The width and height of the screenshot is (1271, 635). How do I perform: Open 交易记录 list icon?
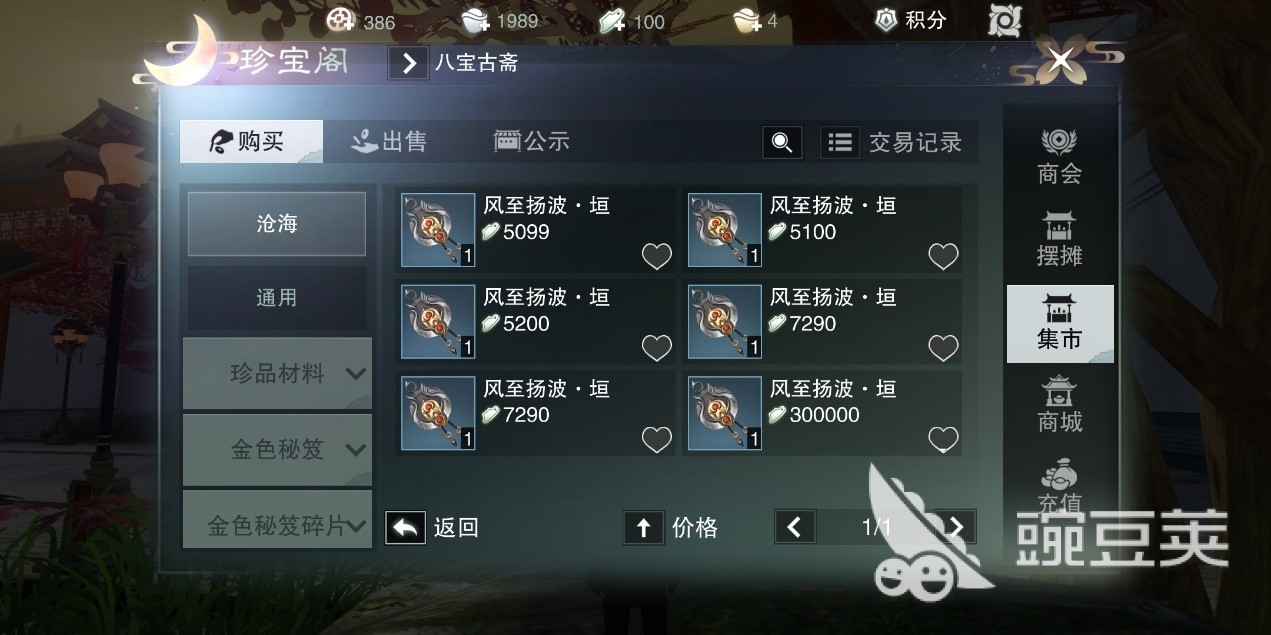(840, 142)
